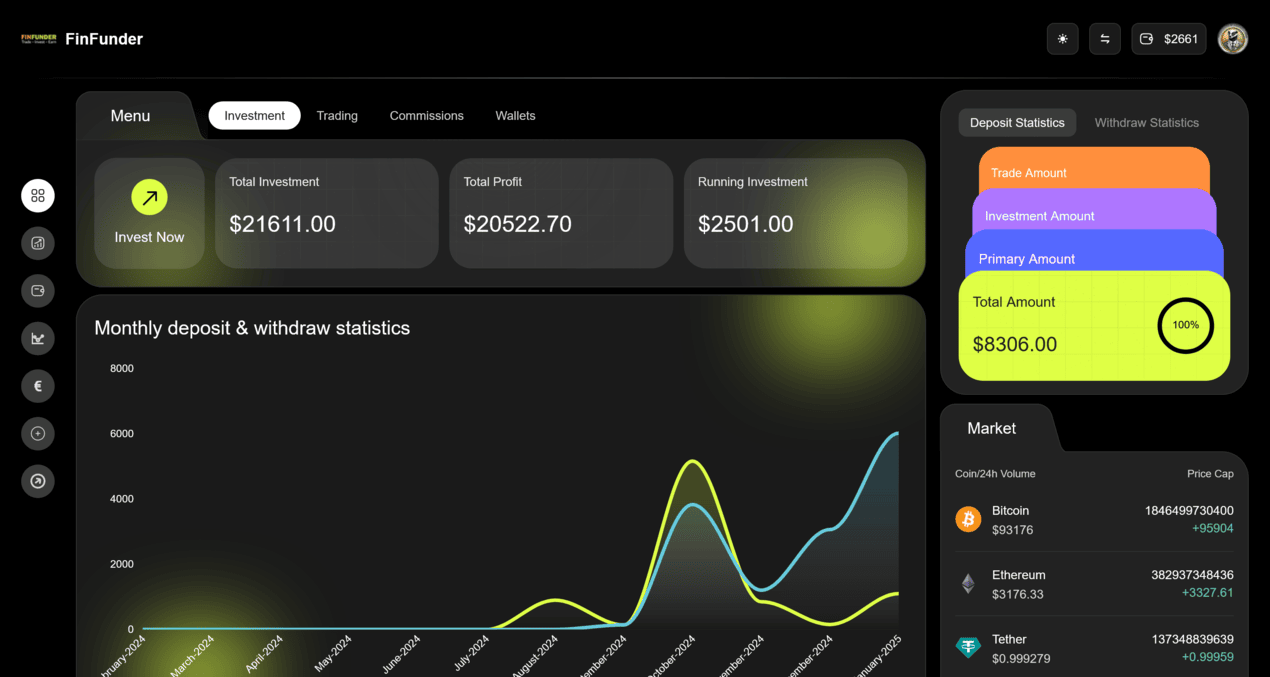Click the 6000 y-axis chart label
Screen dimensions: 1270x677
click(x=121, y=434)
